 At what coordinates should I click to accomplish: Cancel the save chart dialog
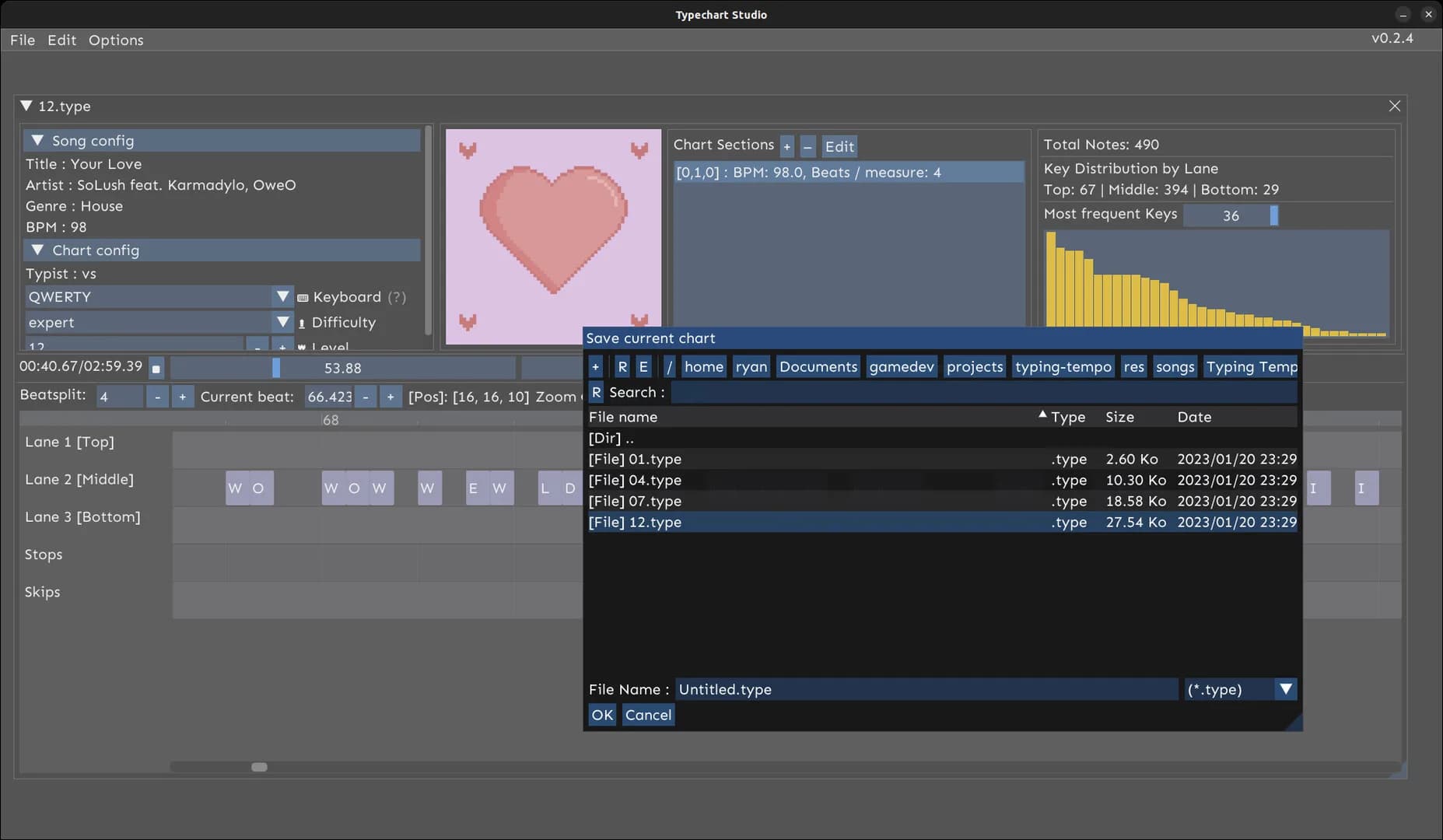648,715
